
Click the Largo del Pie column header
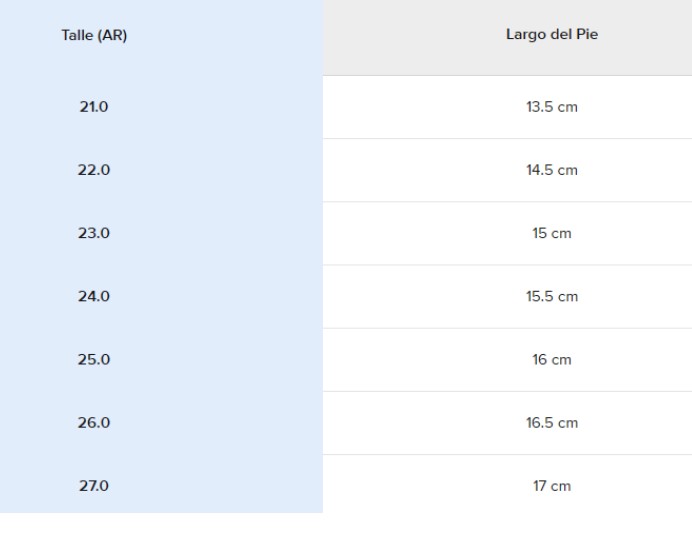pyautogui.click(x=552, y=37)
